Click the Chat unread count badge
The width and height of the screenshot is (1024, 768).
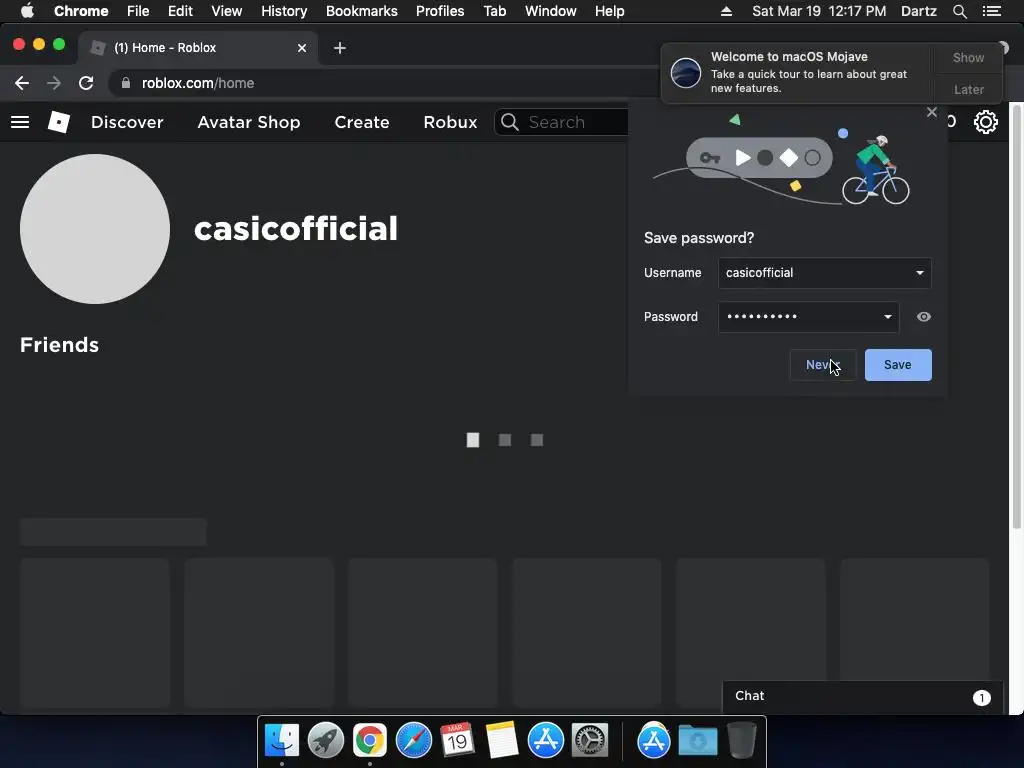[982, 697]
